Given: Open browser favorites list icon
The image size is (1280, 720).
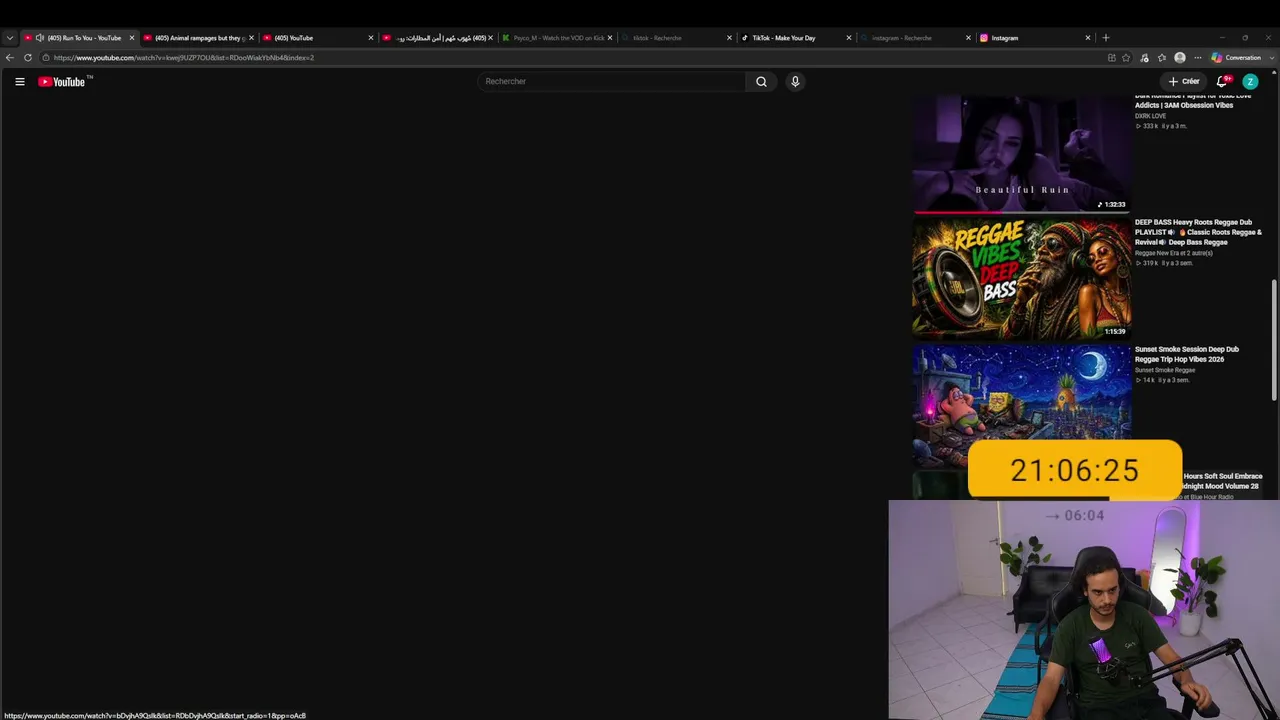Looking at the screenshot, I should 1162,57.
